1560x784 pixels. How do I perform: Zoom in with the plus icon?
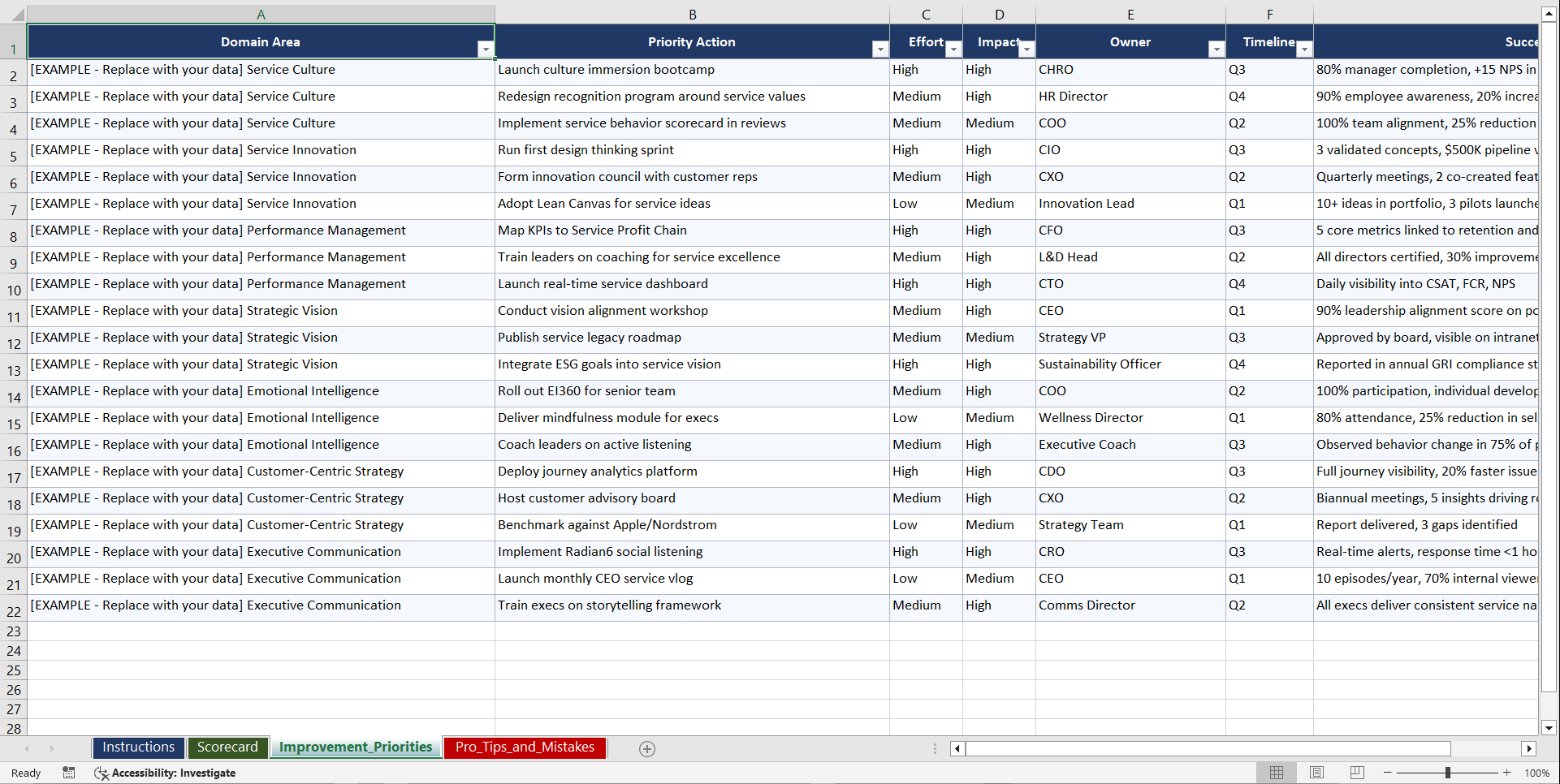(1507, 773)
